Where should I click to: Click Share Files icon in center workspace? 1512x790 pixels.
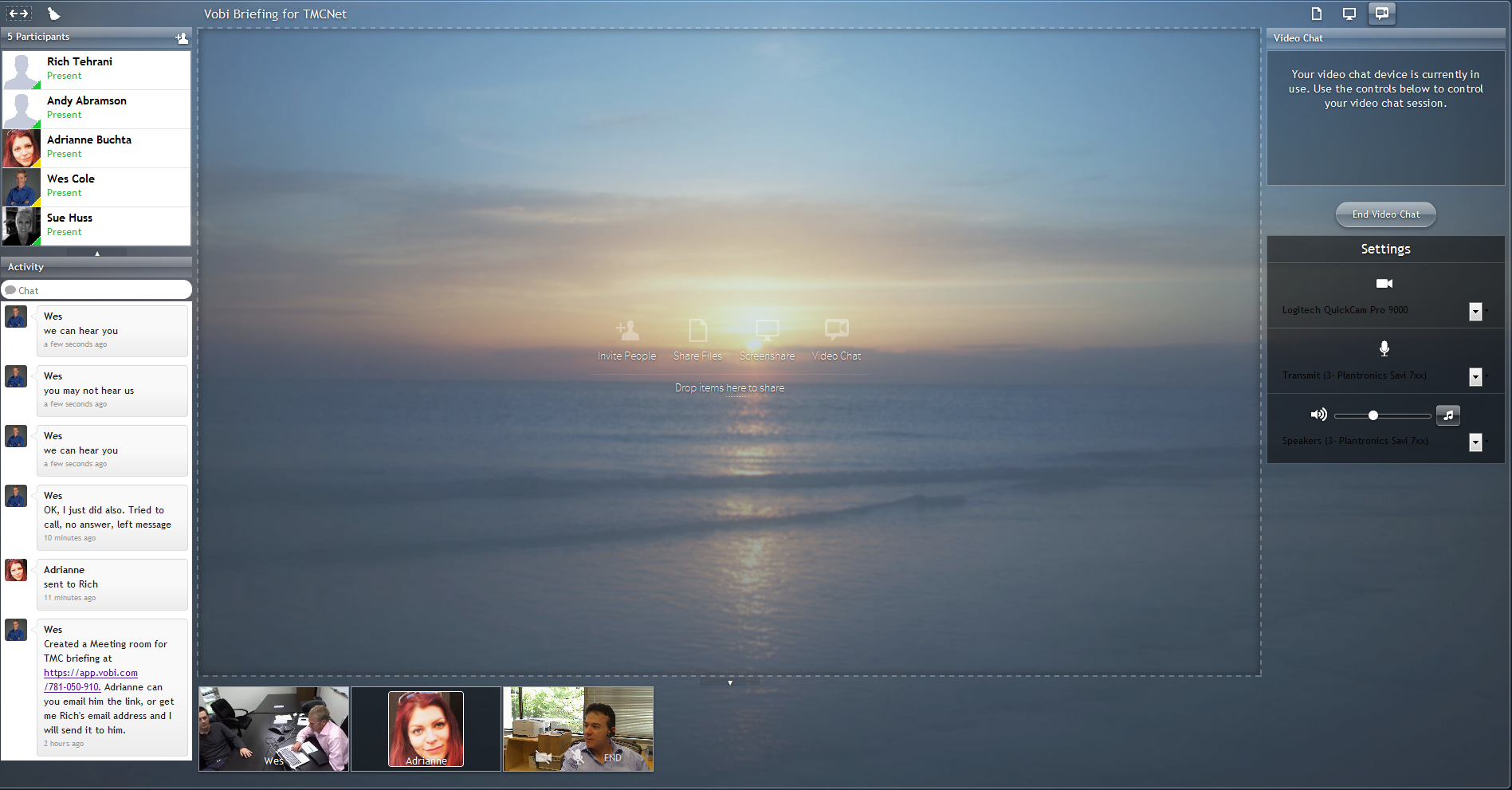697,330
